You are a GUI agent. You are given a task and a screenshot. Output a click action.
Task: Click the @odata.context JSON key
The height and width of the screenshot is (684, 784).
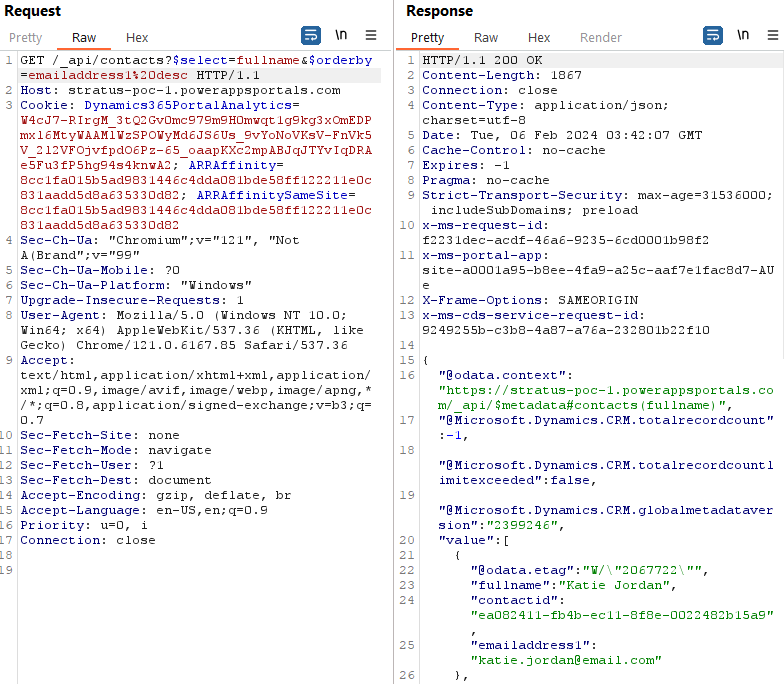pos(502,376)
